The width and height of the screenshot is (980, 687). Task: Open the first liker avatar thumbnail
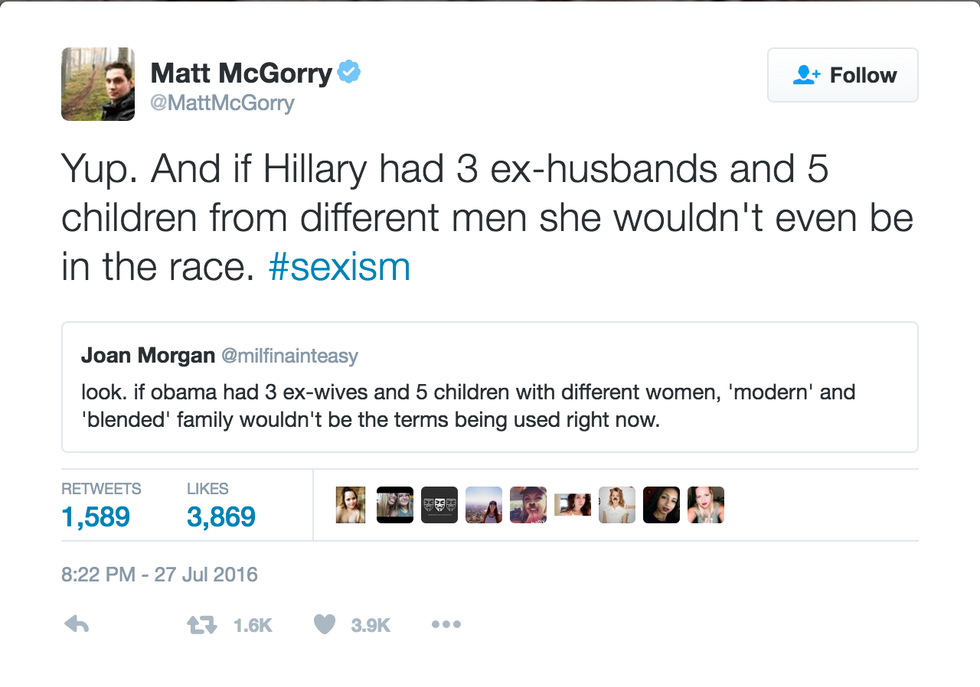click(x=351, y=505)
